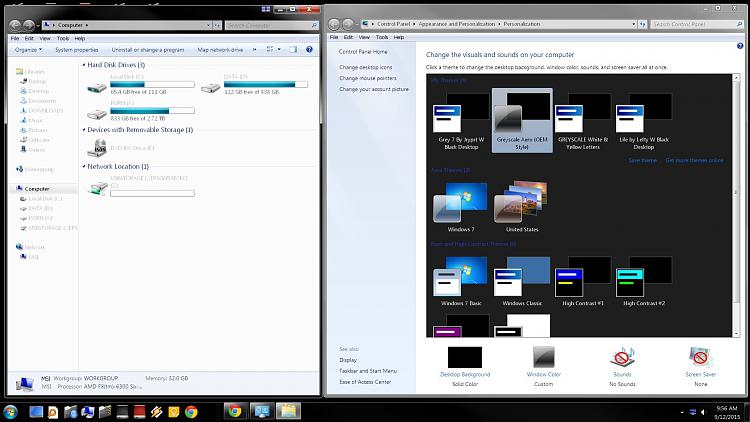Click Save theme link
This screenshot has height=422, width=750.
pyautogui.click(x=642, y=160)
